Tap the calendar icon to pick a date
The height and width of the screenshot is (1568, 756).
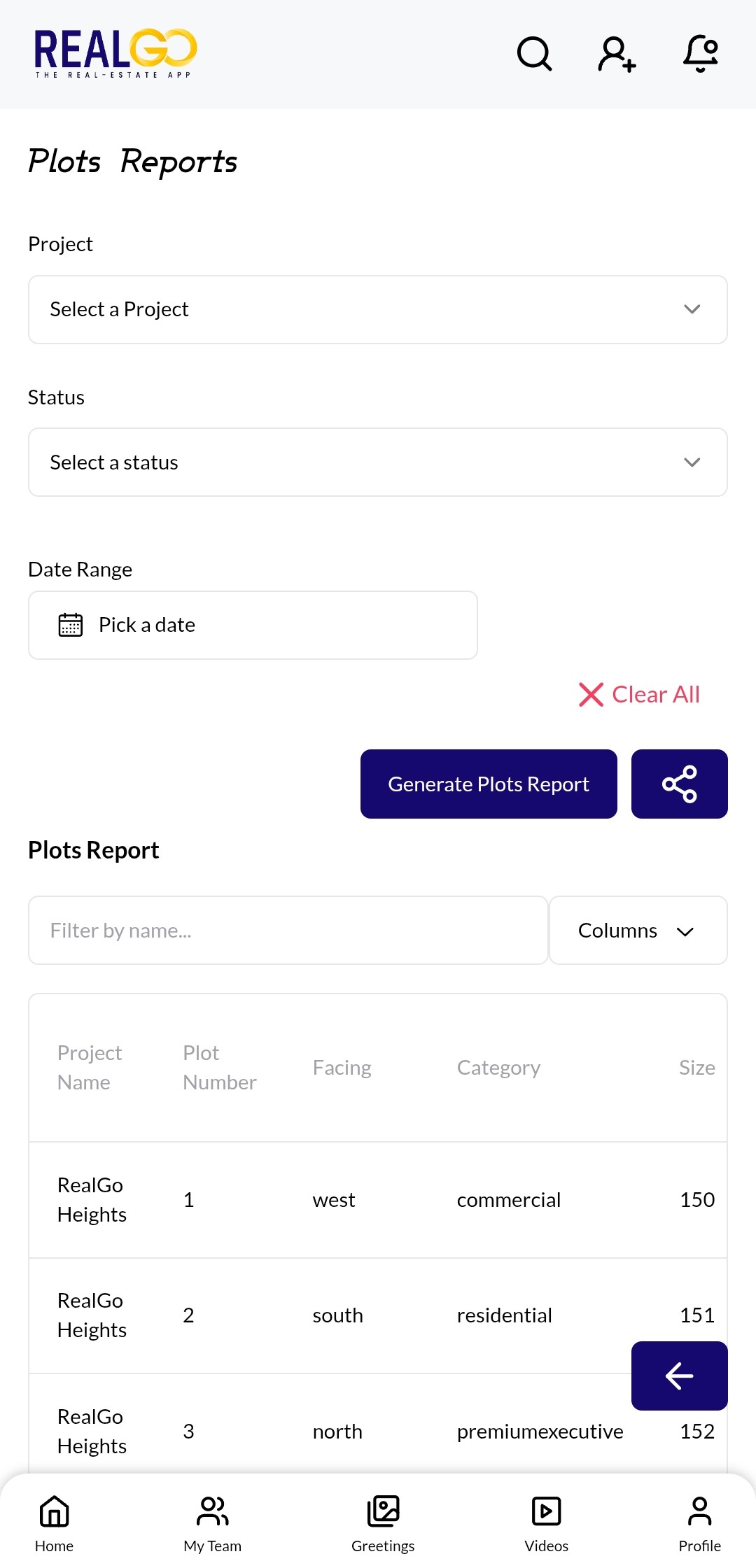(x=71, y=624)
